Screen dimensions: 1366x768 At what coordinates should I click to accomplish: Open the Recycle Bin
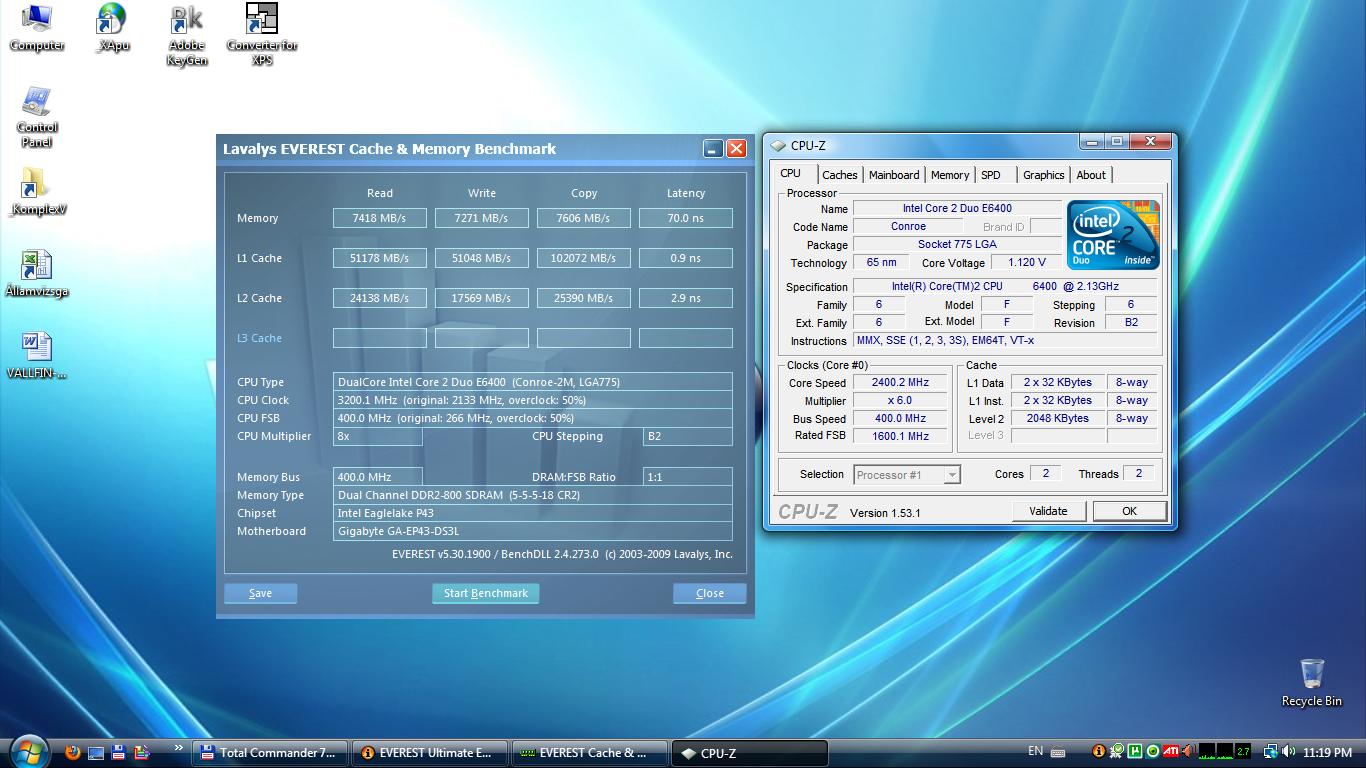click(1311, 682)
